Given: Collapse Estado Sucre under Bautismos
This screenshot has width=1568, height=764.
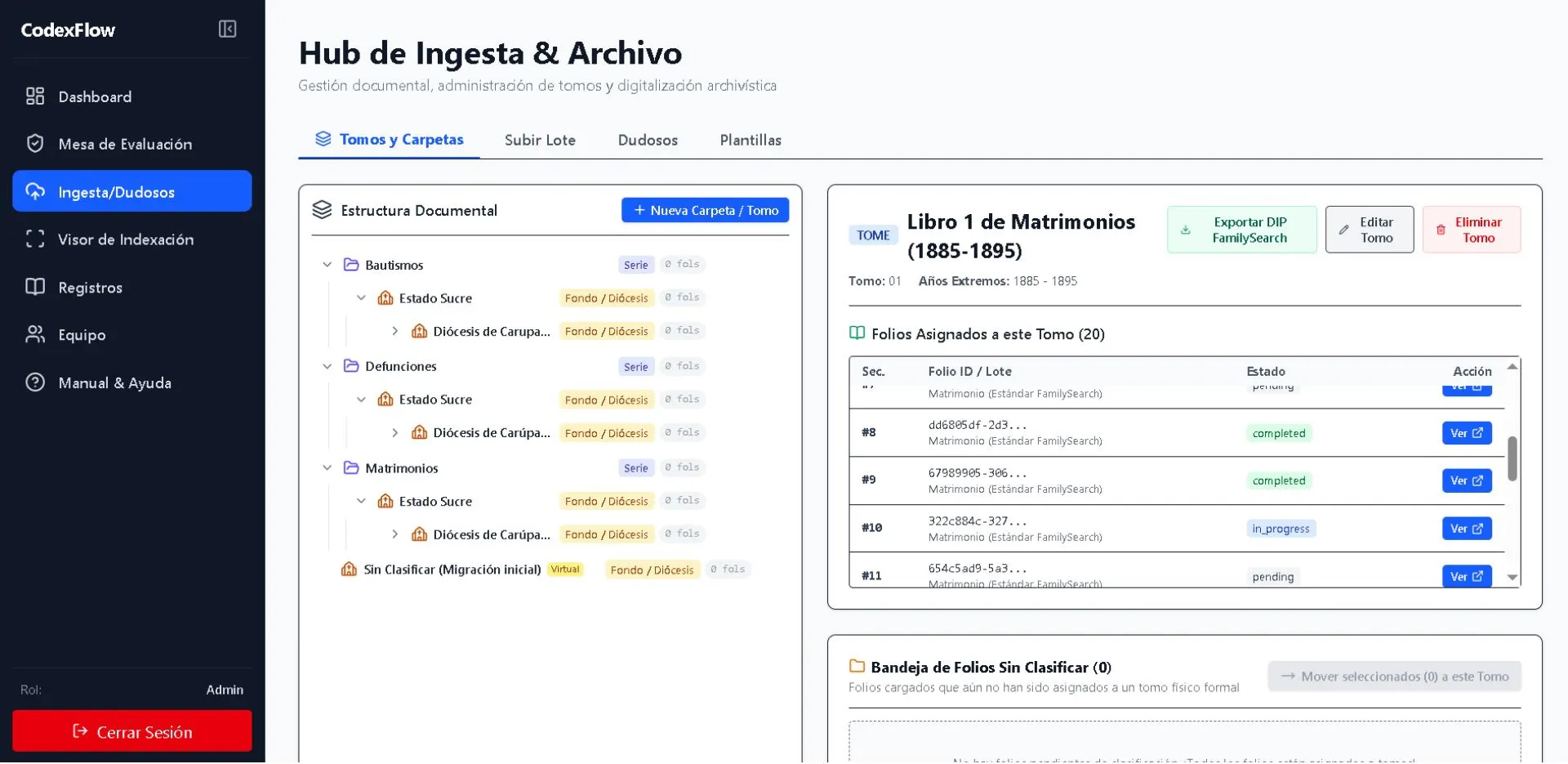Looking at the screenshot, I should (361, 298).
